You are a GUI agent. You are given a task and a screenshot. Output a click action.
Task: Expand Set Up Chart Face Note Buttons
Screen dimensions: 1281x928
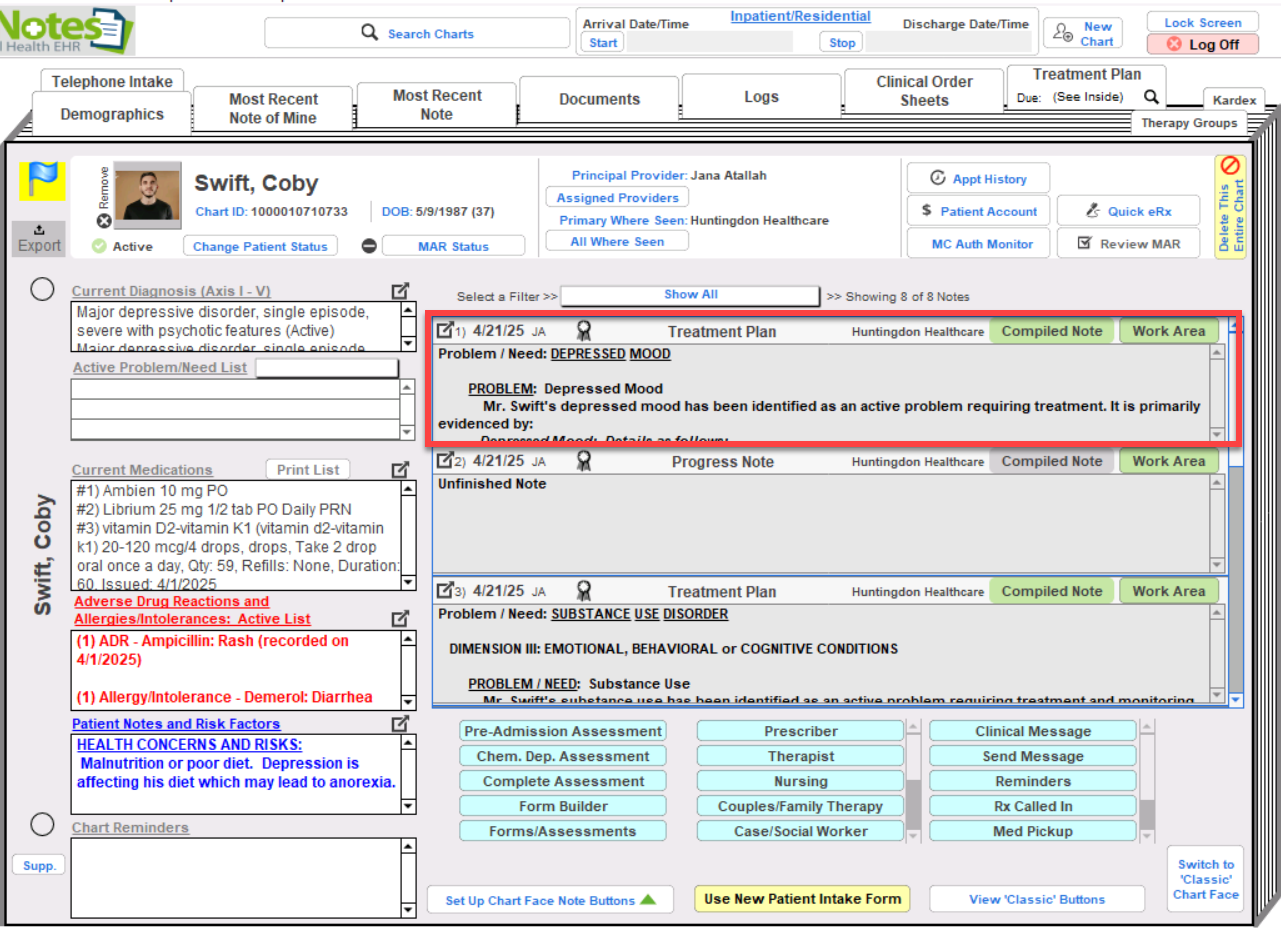[550, 900]
